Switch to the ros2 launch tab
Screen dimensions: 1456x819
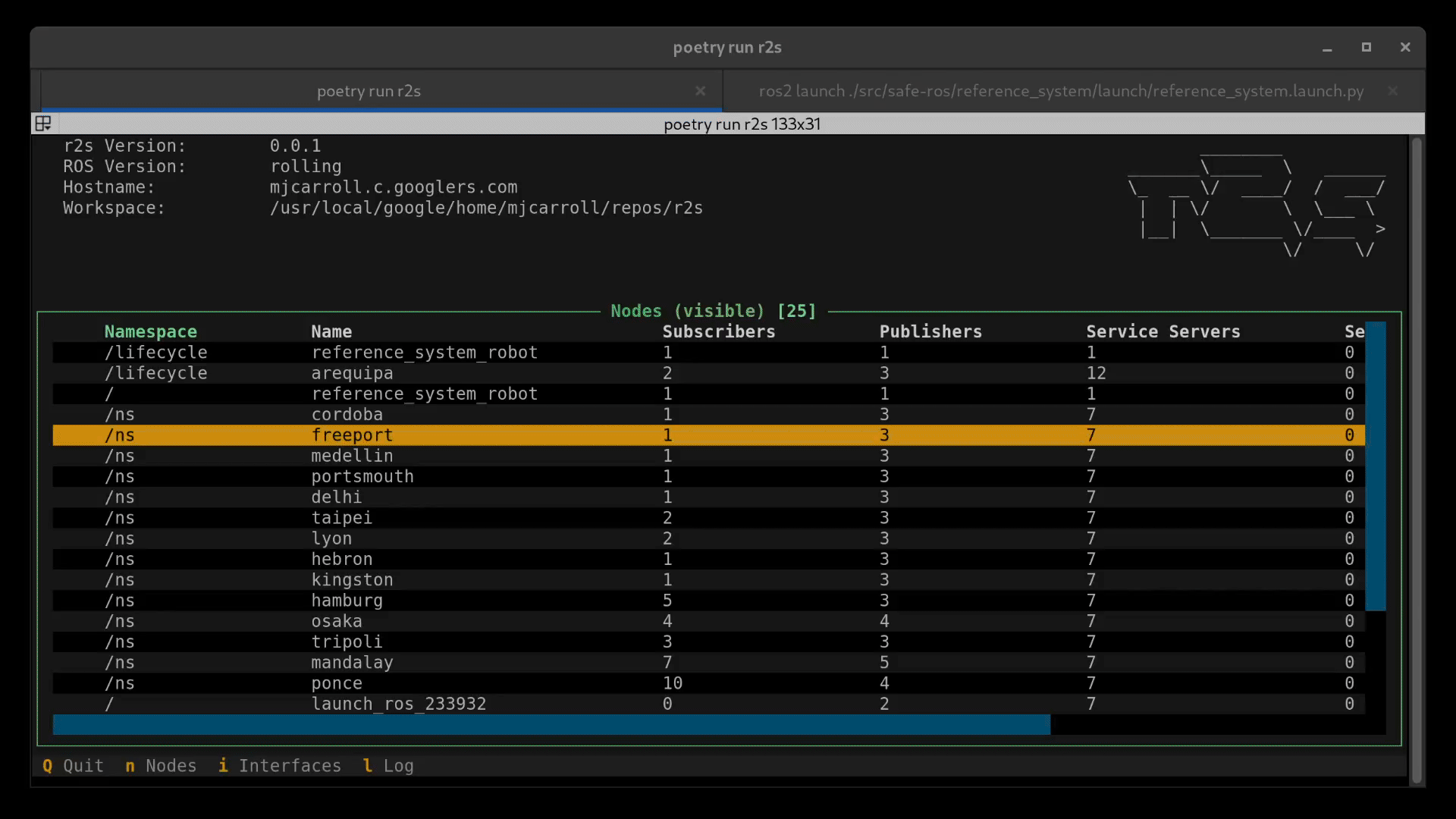[x=1060, y=91]
